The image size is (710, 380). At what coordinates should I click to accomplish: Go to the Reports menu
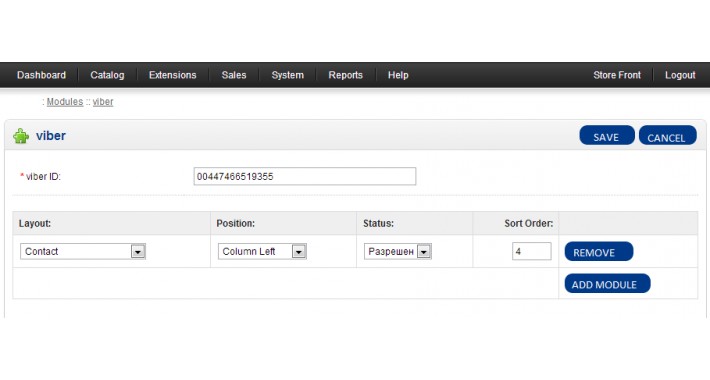(345, 75)
